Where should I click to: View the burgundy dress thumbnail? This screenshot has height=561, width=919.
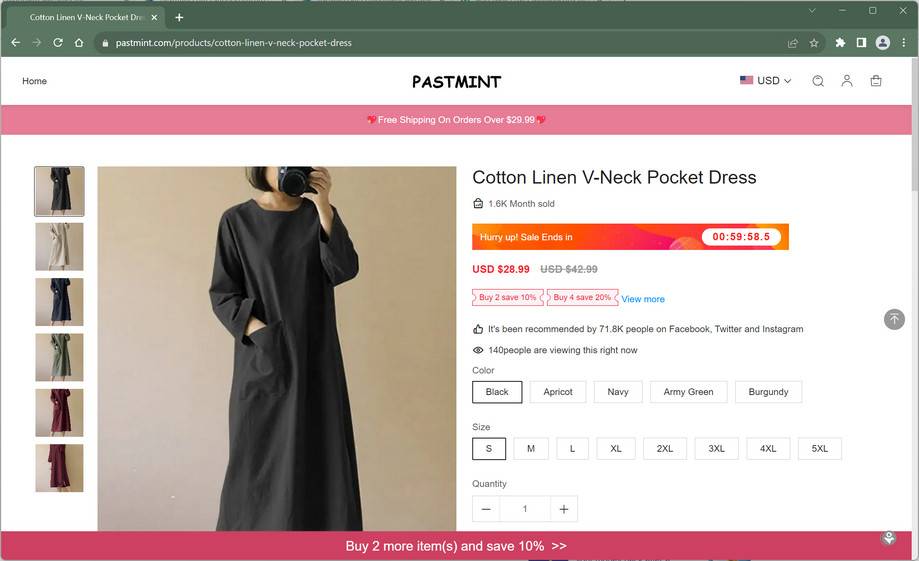[59, 412]
